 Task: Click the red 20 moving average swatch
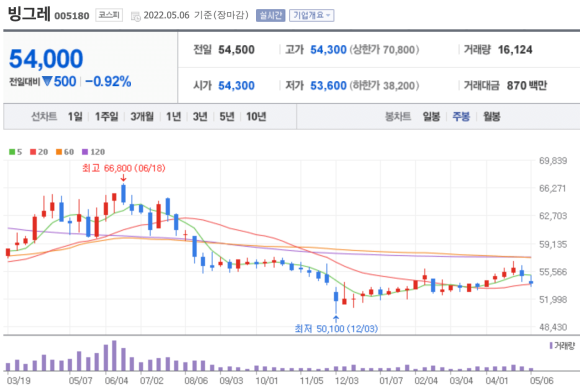tap(33, 152)
